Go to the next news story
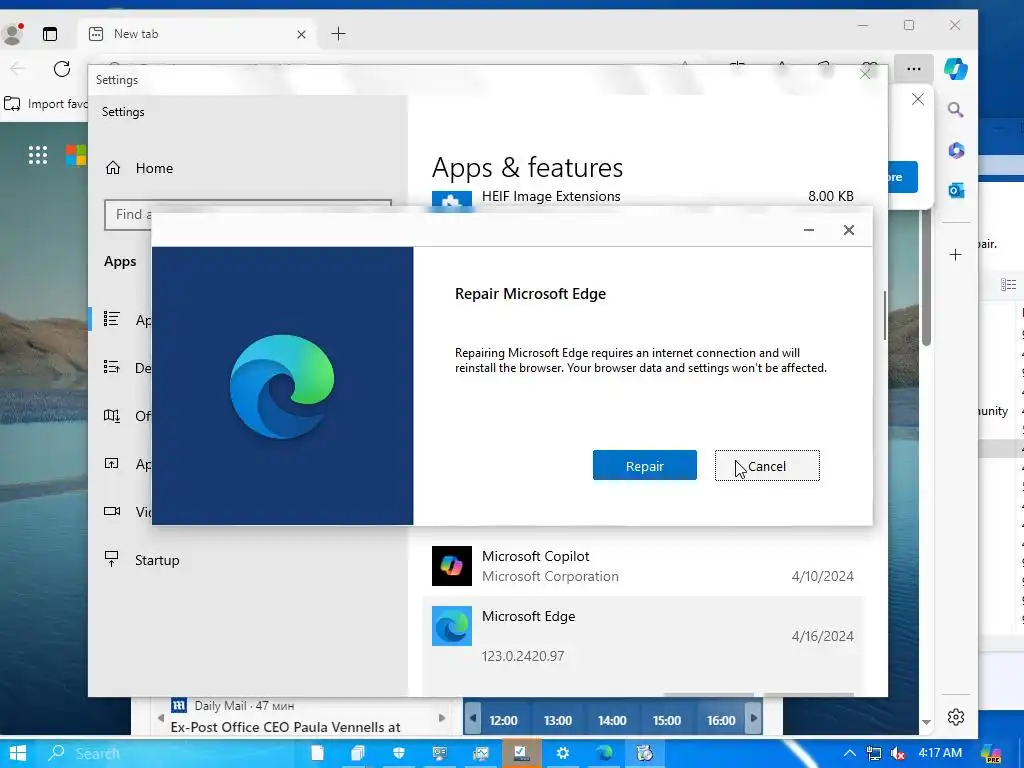This screenshot has width=1024, height=768. 441,718
